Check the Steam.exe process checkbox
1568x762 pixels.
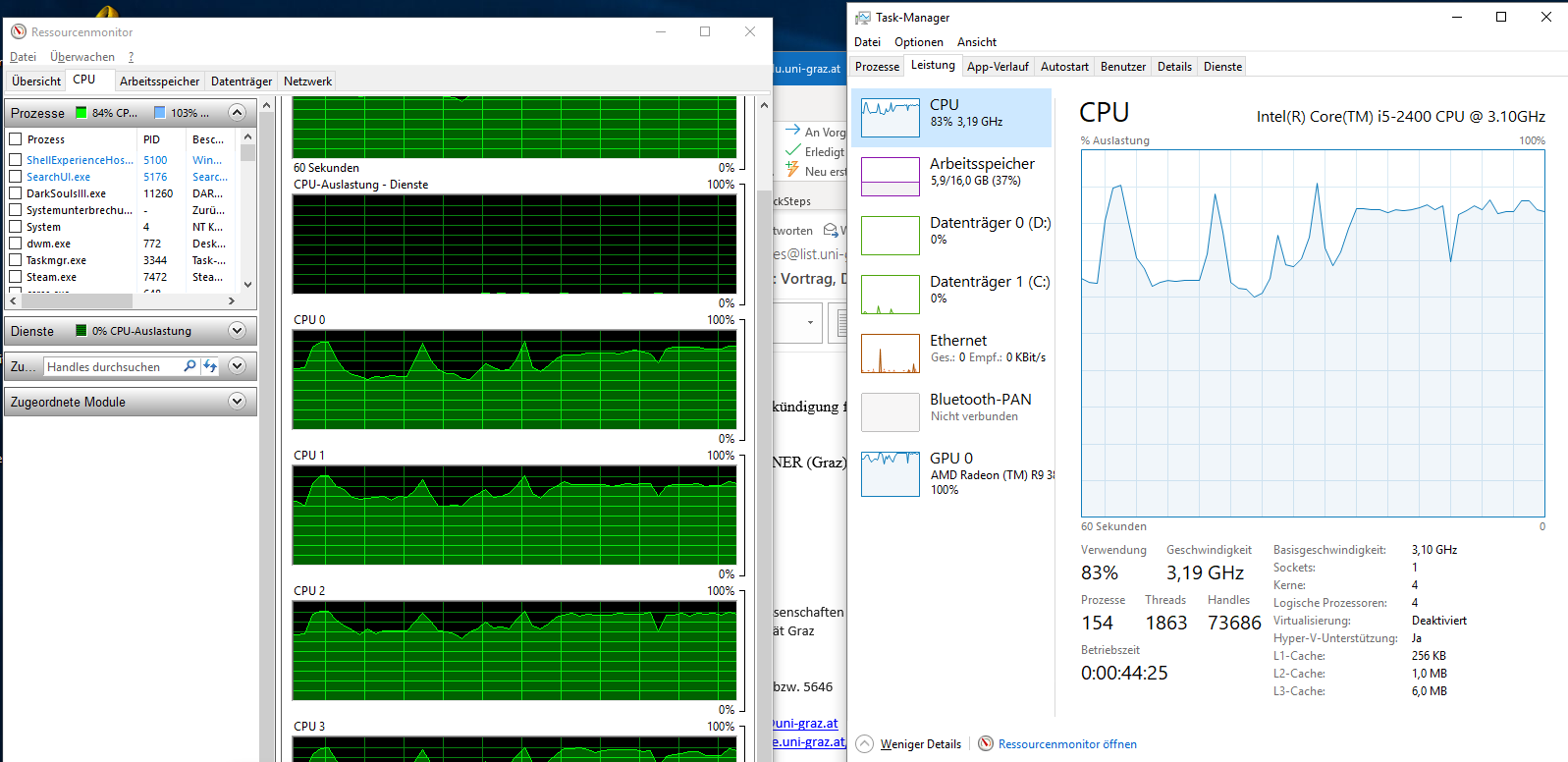[15, 277]
